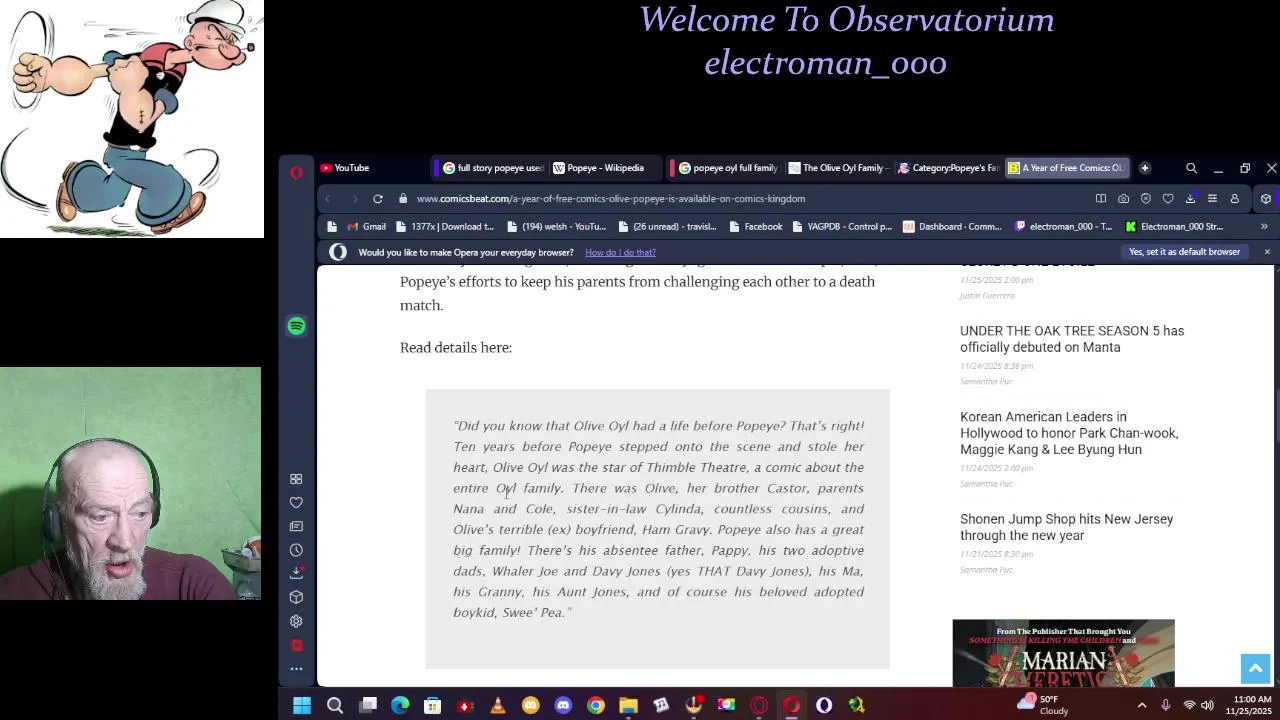Click 'How do I do that?' link
The width and height of the screenshot is (1280, 720).
[x=620, y=252]
